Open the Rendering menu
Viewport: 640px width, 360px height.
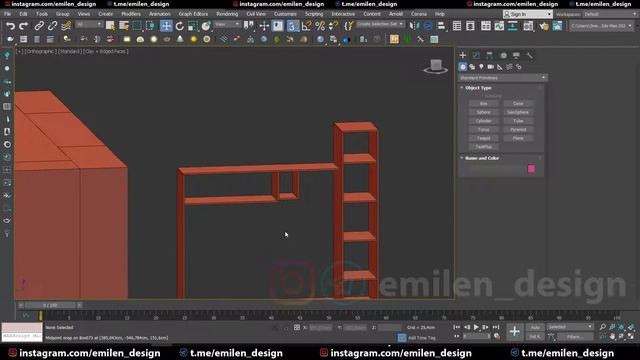pyautogui.click(x=227, y=14)
